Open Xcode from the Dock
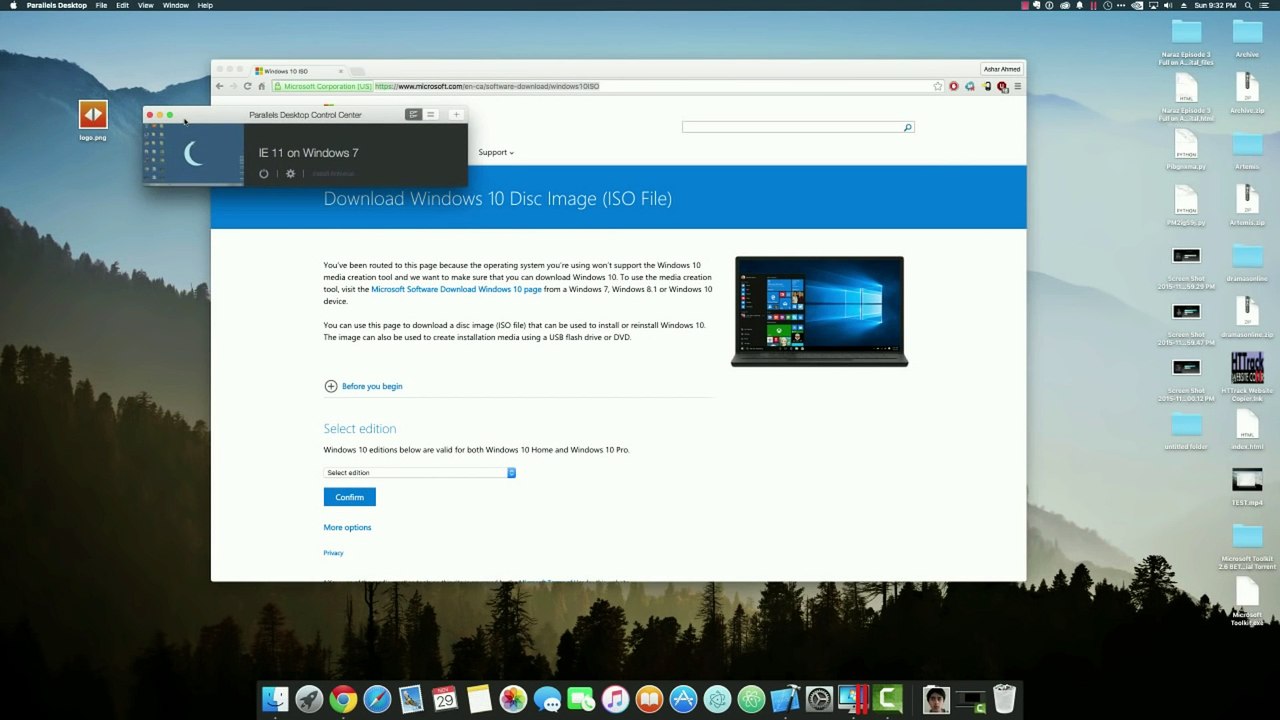The height and width of the screenshot is (720, 1280). (785, 699)
